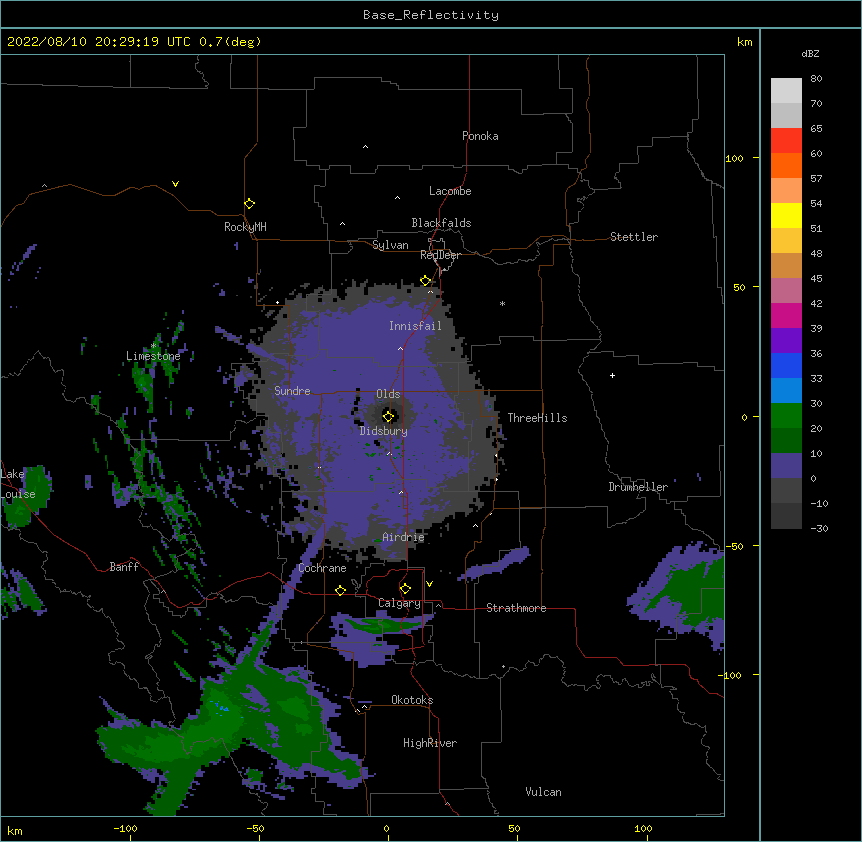Click the Sylvan label on the map

coord(390,245)
